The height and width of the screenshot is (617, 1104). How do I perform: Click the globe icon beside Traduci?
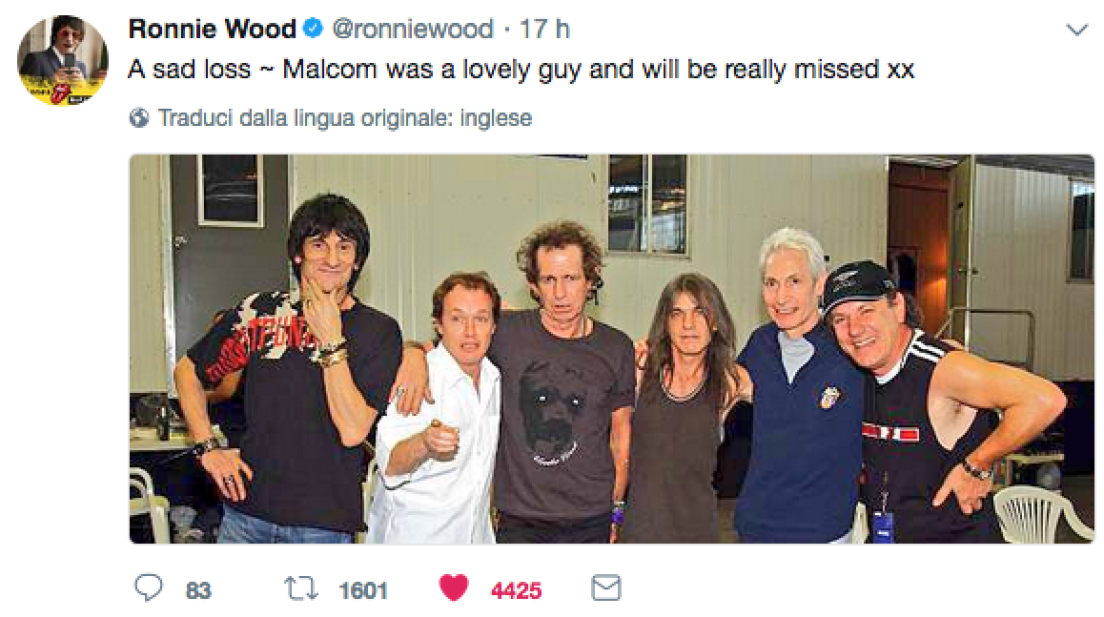pos(139,118)
